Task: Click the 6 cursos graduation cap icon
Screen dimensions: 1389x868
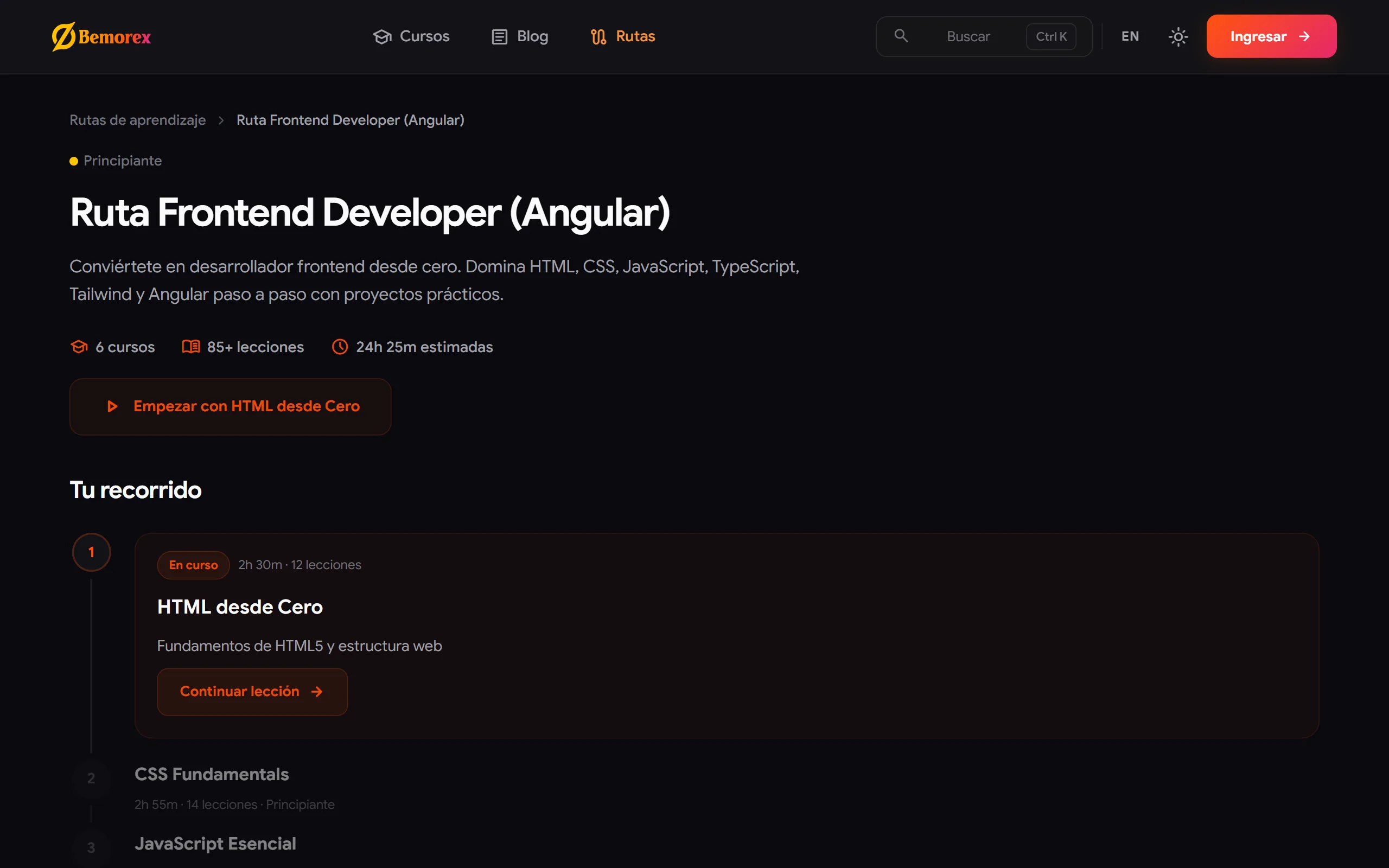Action: [79, 347]
